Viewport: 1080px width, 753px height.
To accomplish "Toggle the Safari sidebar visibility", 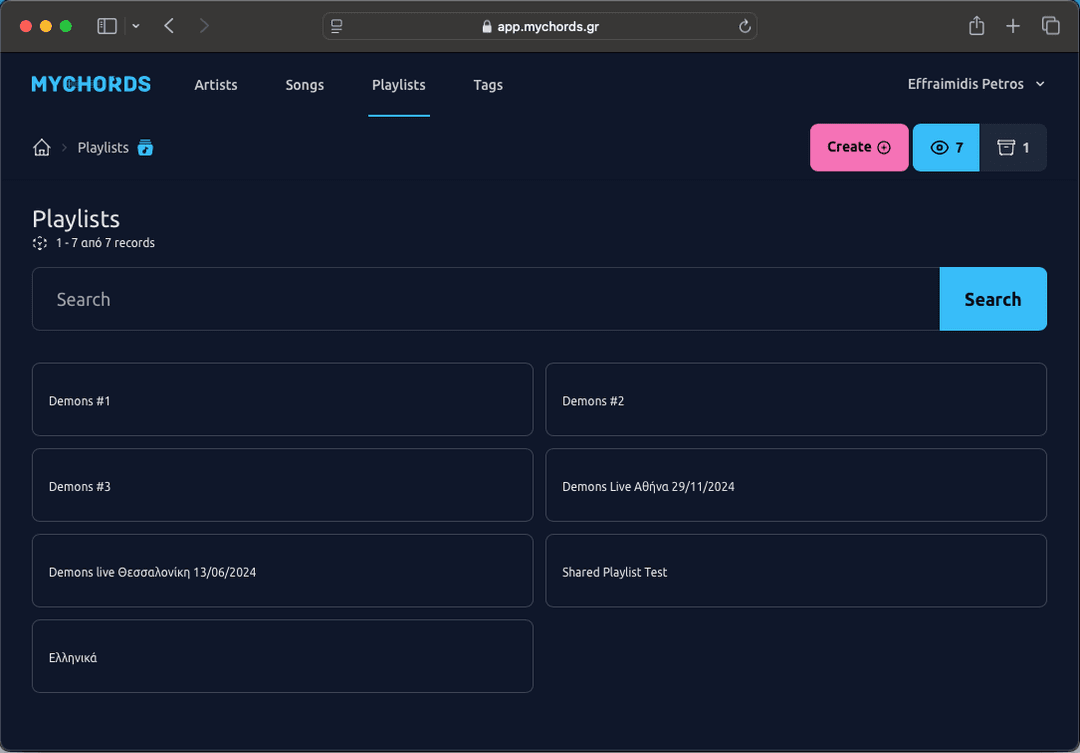I will click(106, 26).
